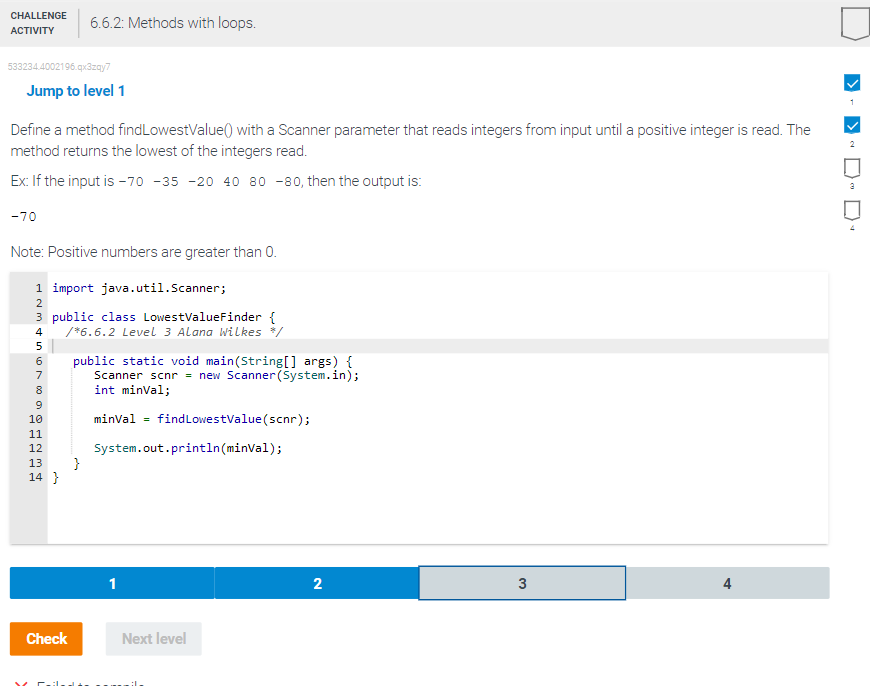Select step 2 of the progress bar

point(317,582)
